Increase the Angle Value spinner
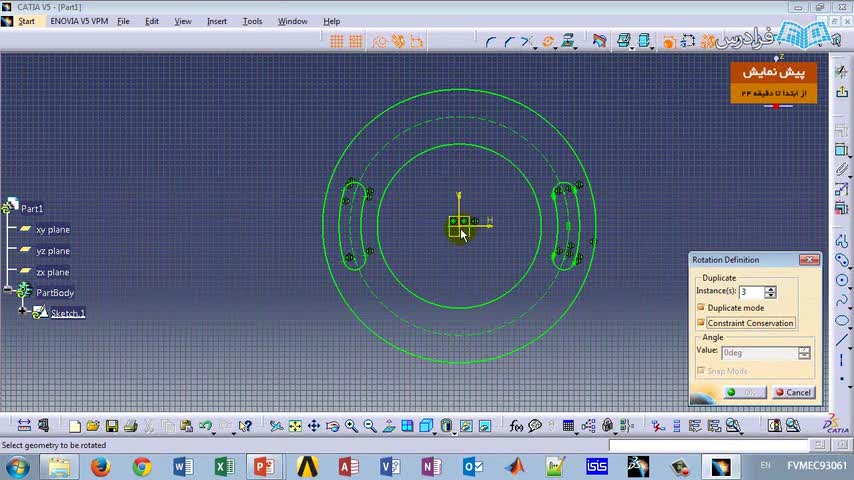 click(x=804, y=350)
